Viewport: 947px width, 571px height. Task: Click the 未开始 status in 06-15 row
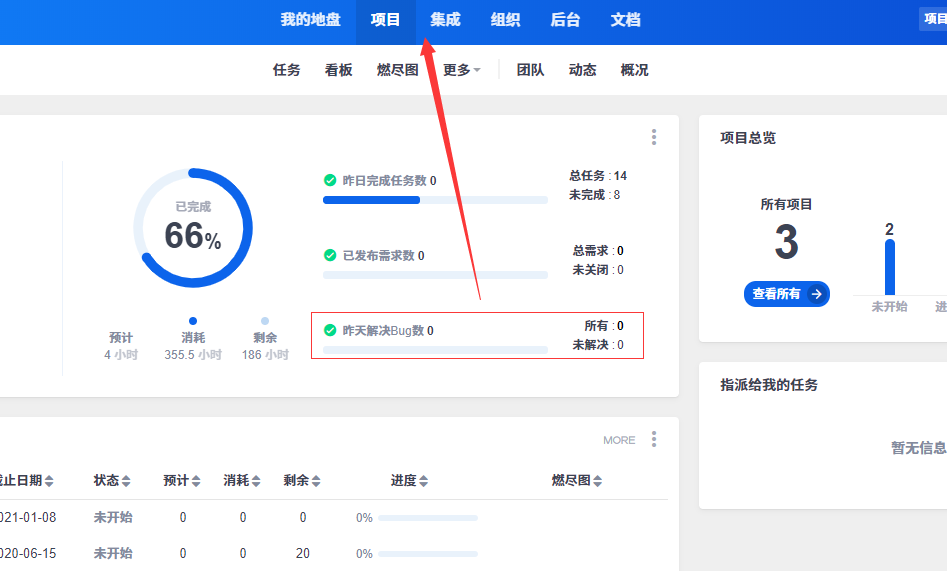pyautogui.click(x=113, y=553)
